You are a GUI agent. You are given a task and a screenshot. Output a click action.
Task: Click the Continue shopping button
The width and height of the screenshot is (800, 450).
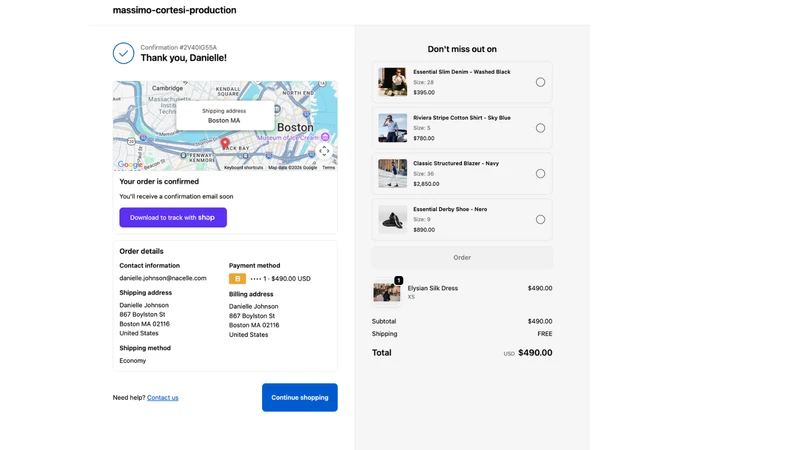299,397
